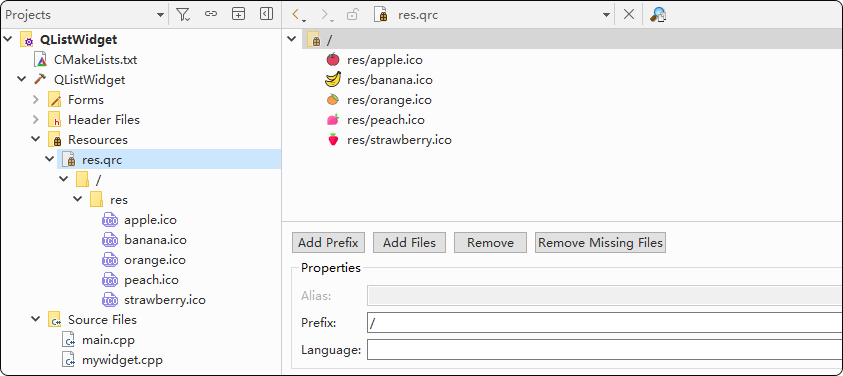Click the QListWidget hammer build icon

coord(40,79)
